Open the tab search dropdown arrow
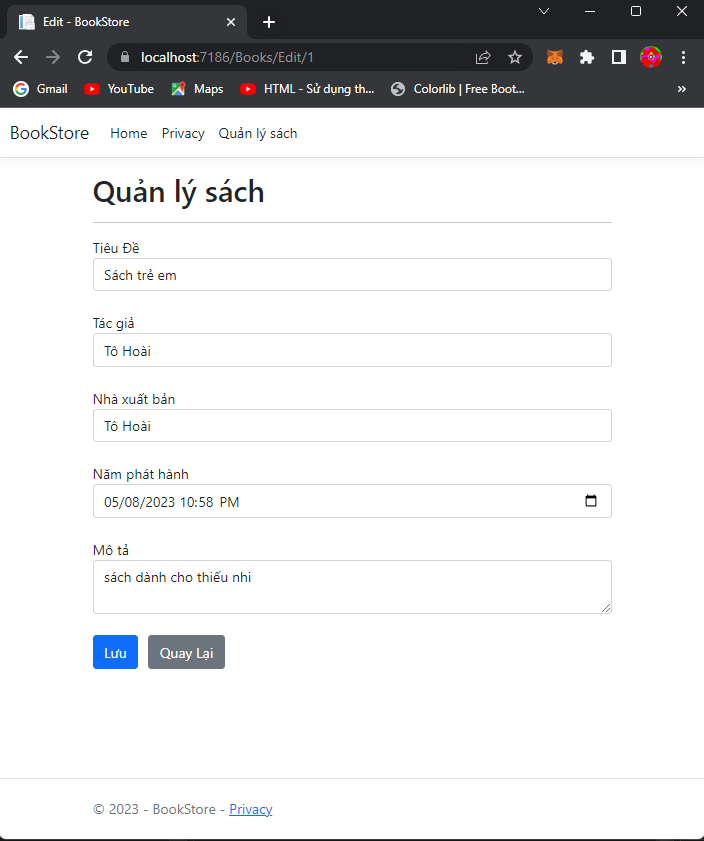 (x=544, y=11)
